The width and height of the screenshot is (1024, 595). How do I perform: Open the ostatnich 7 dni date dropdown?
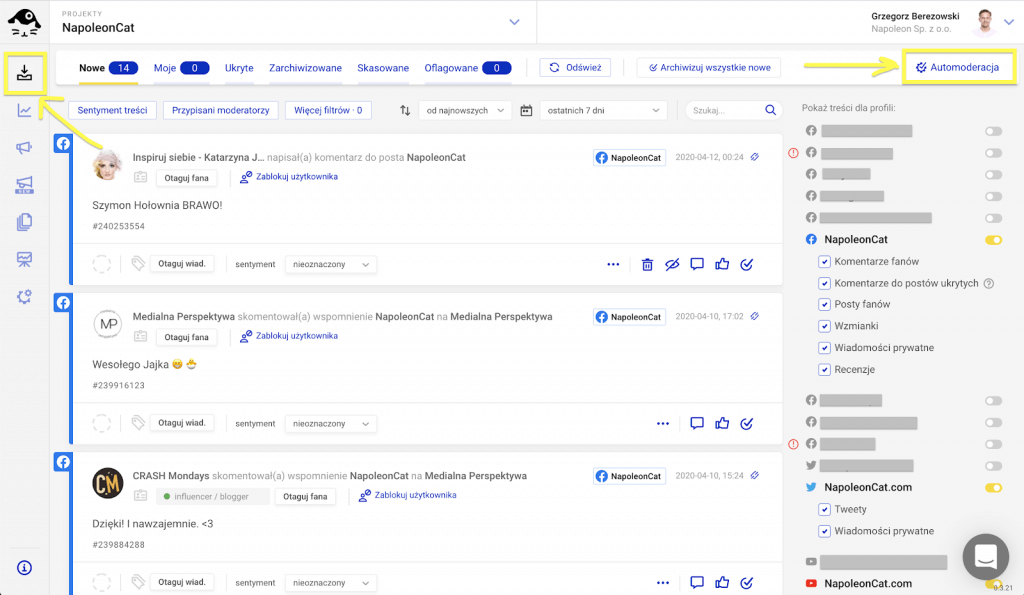[x=603, y=110]
